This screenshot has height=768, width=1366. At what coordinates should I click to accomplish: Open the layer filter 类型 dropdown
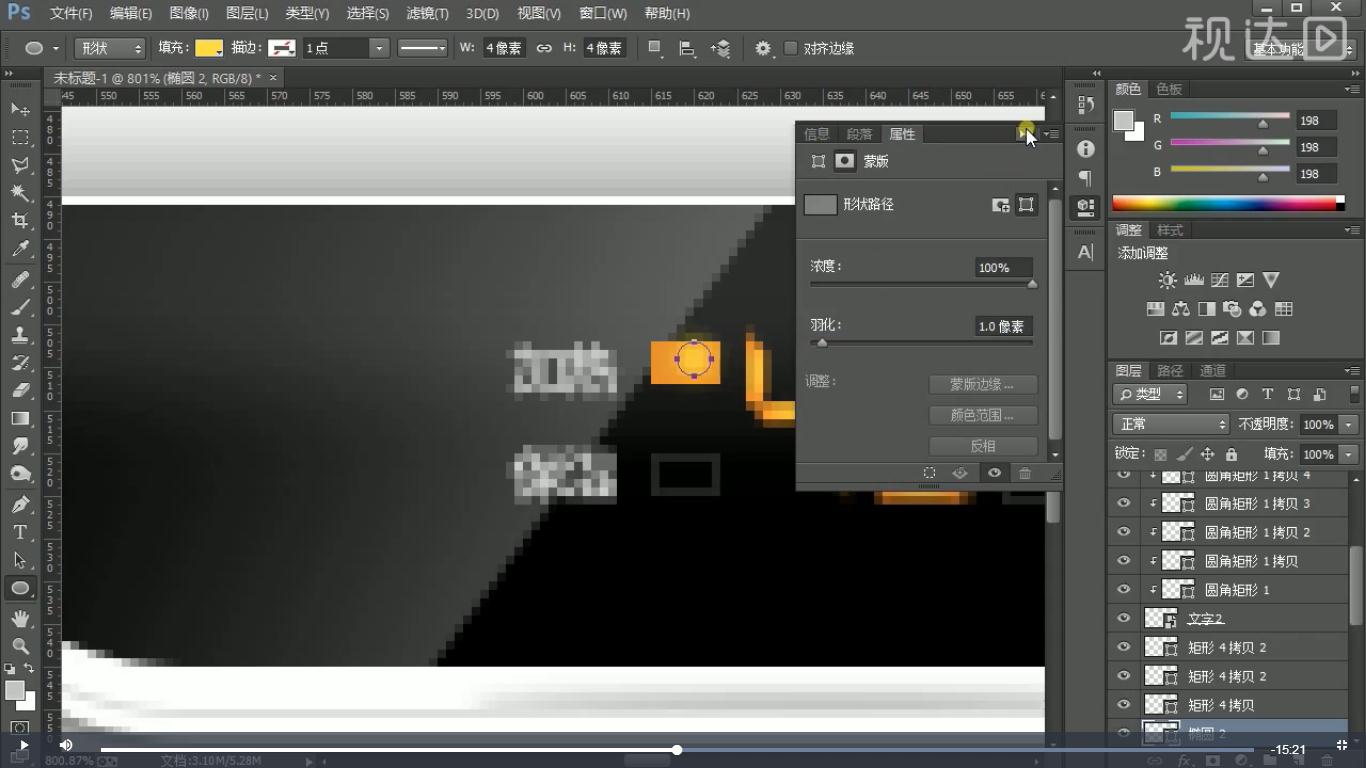click(x=1150, y=394)
